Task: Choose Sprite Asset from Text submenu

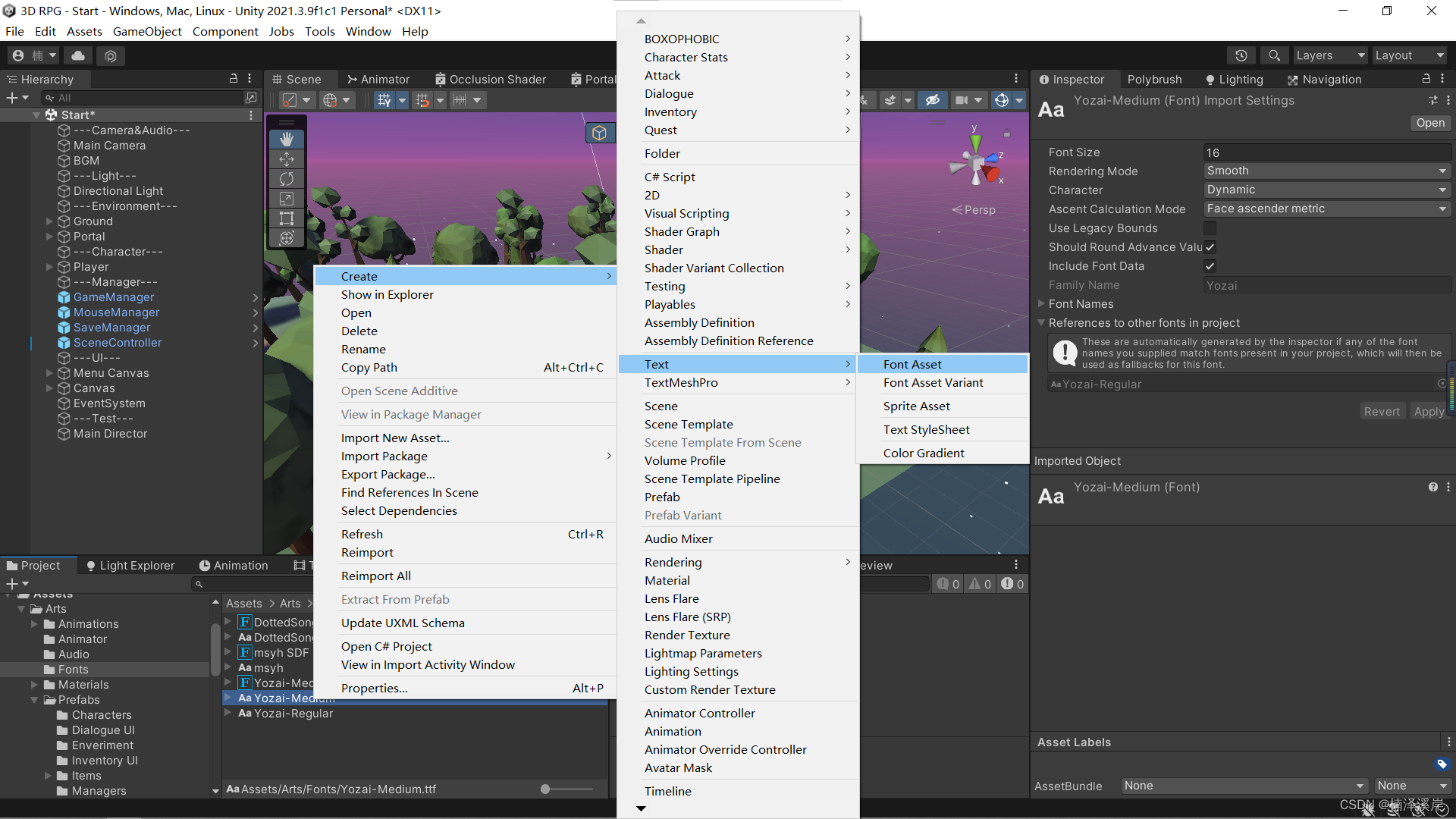Action: pyautogui.click(x=943, y=406)
